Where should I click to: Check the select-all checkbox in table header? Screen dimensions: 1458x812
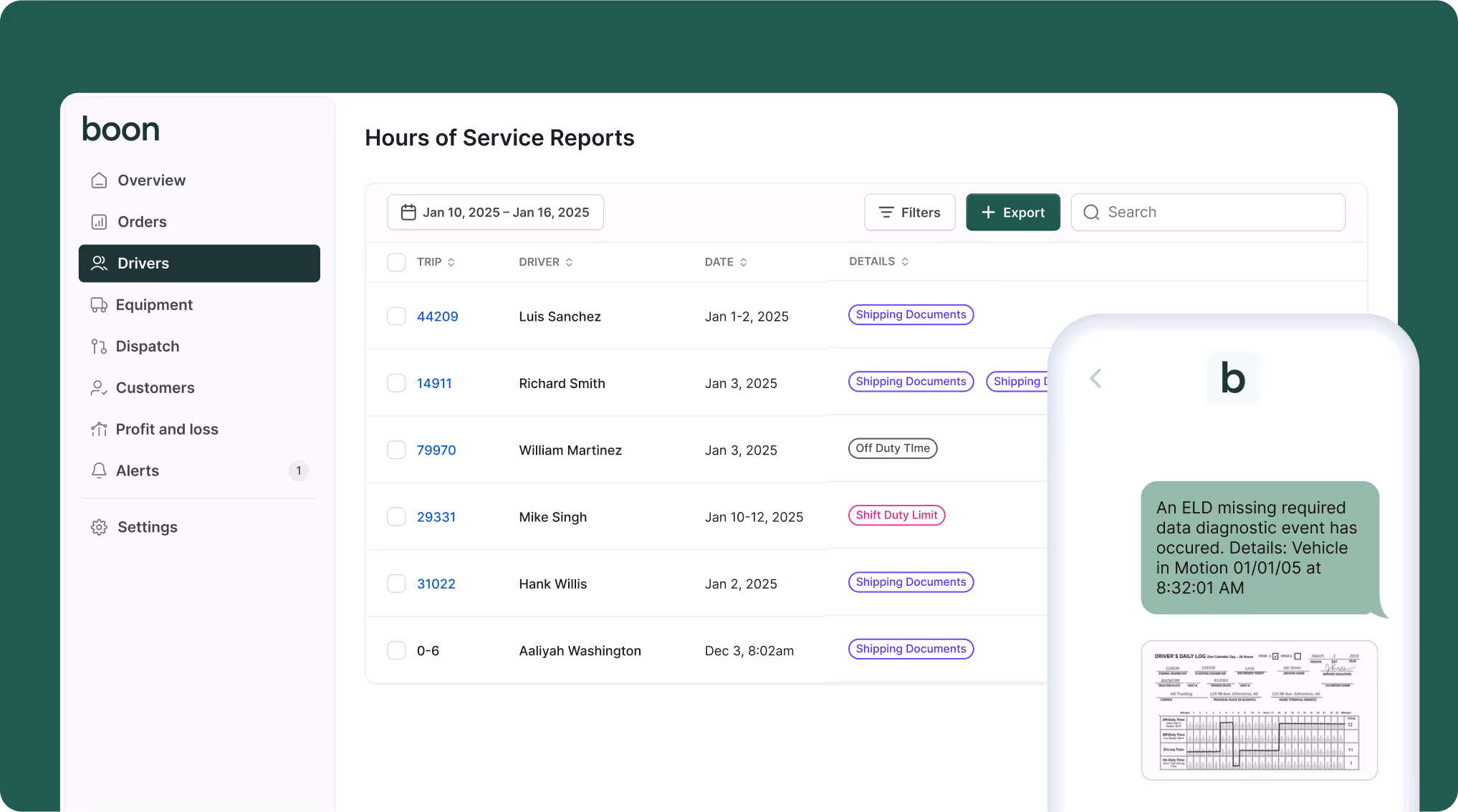[396, 262]
